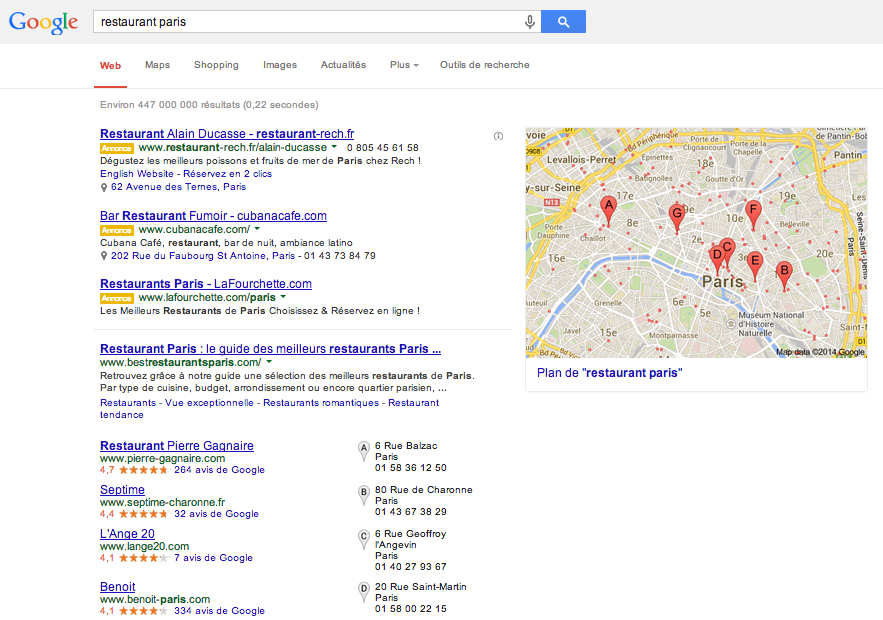Click Annonce badge of lafourchette.com ad
Viewport: 883px width, 620px height.
pyautogui.click(x=117, y=298)
